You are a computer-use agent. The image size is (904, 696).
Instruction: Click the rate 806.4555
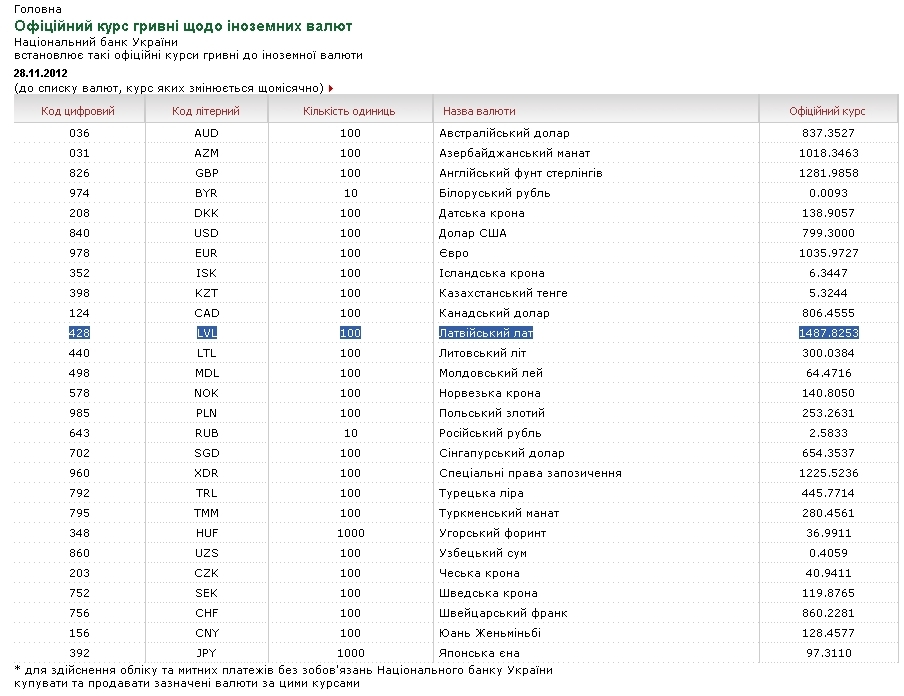click(828, 313)
